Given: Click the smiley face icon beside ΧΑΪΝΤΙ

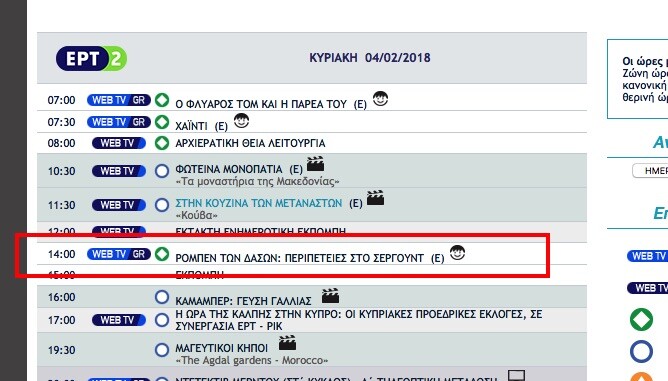Looking at the screenshot, I should pos(242,121).
